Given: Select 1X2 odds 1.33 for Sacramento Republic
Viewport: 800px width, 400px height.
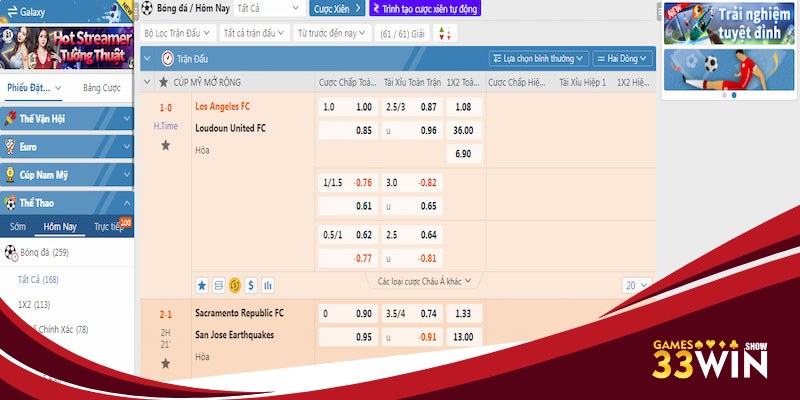Looking at the screenshot, I should 464,314.
